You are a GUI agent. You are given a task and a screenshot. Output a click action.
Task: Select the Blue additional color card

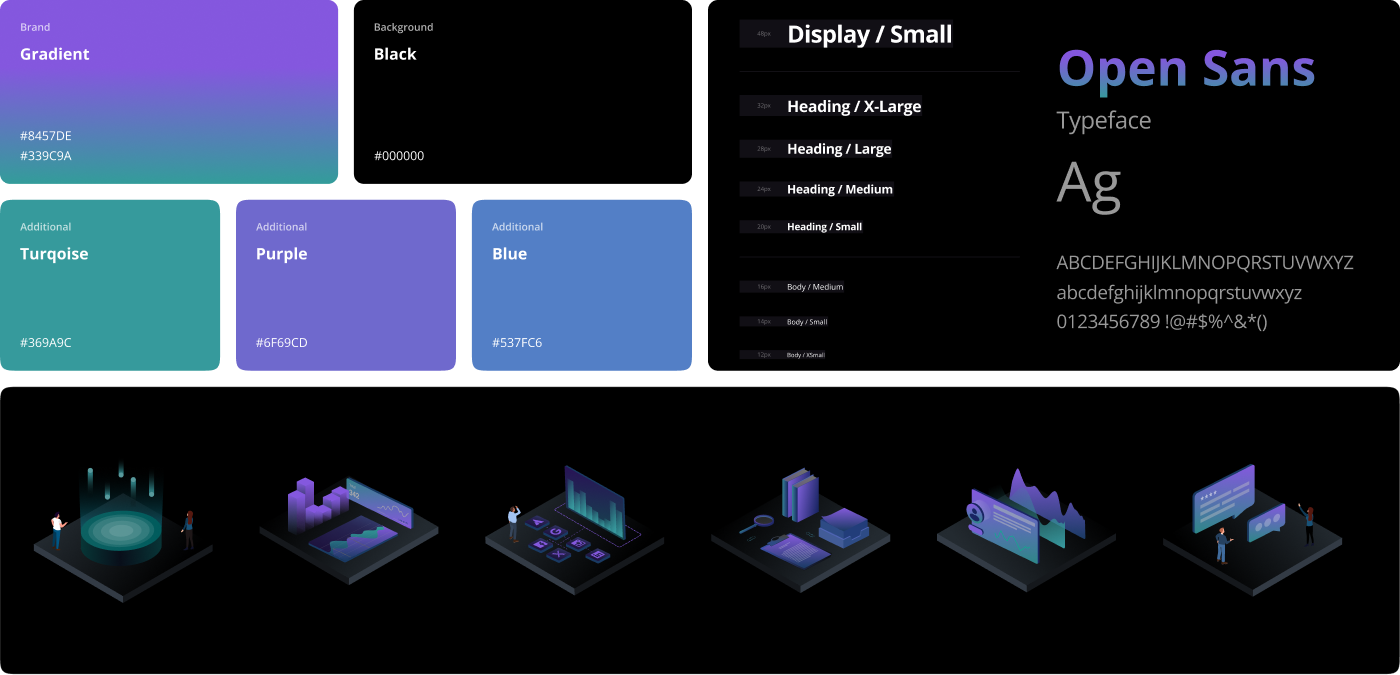[x=582, y=285]
